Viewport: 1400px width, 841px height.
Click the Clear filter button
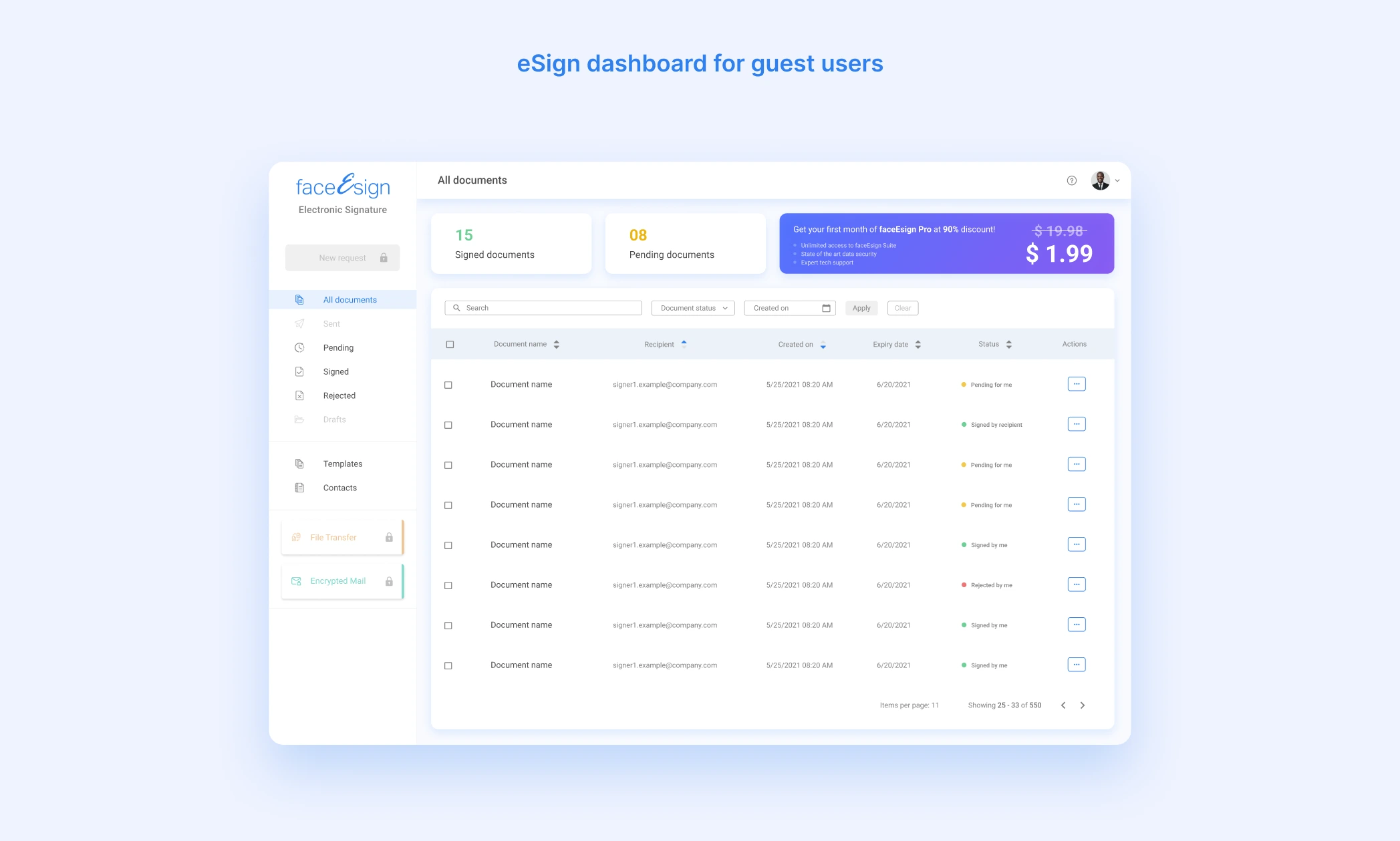(x=903, y=308)
